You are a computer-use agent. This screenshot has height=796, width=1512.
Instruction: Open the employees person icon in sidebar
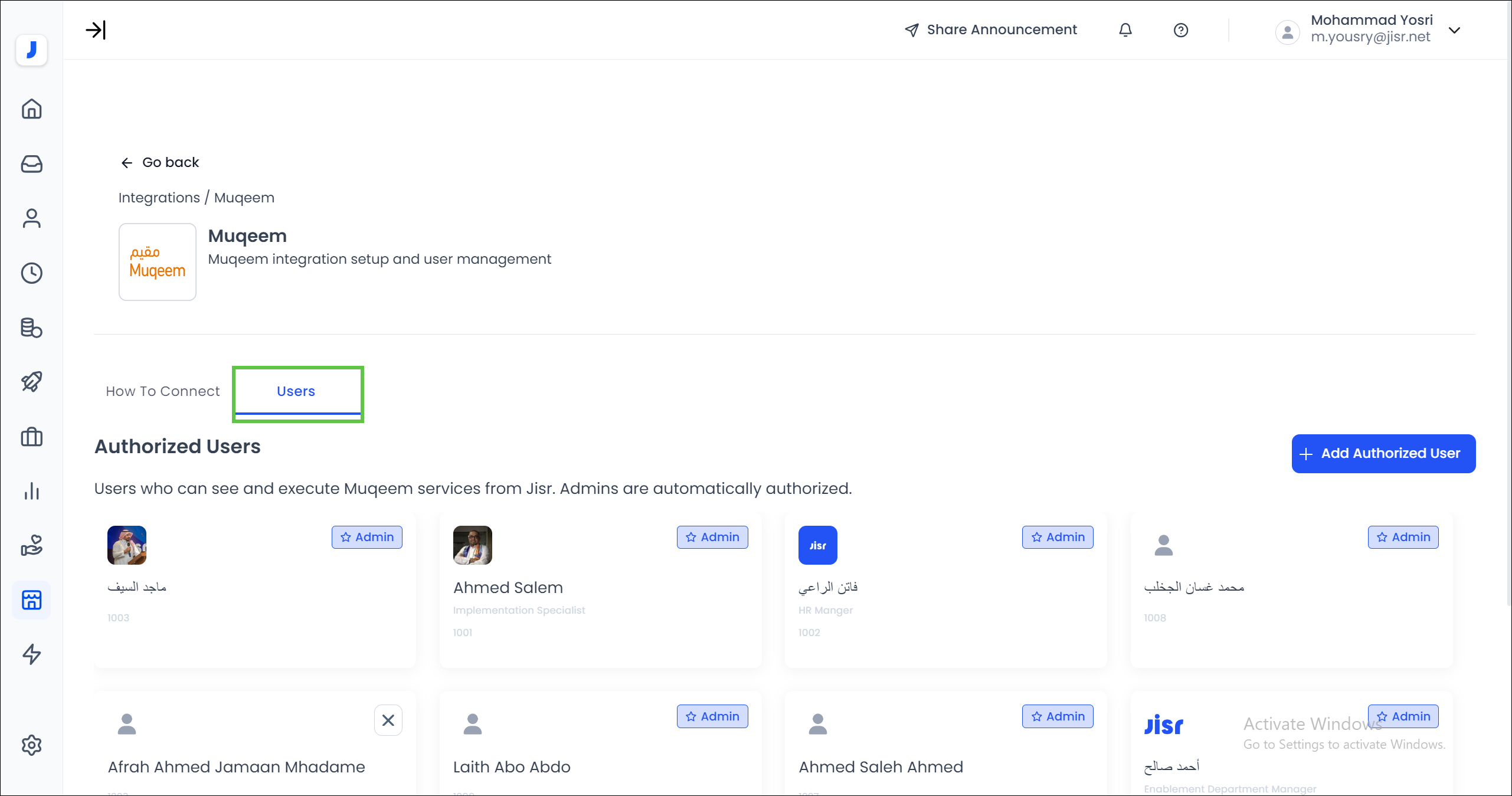click(x=31, y=218)
